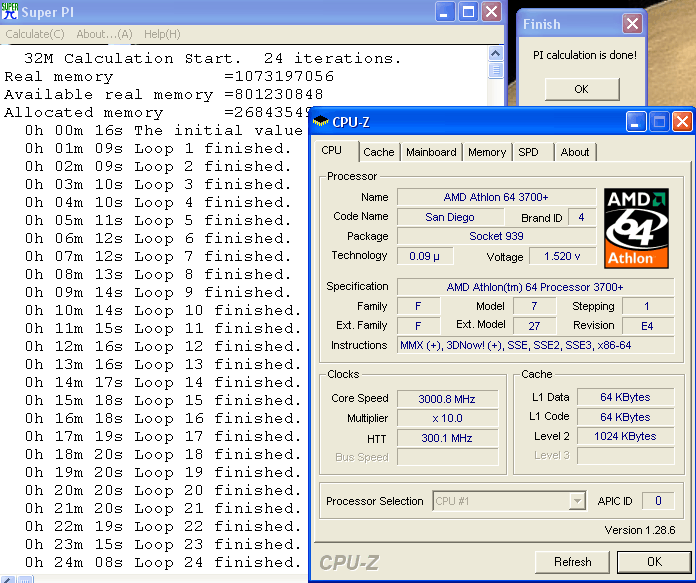This screenshot has height=583, width=696.
Task: Maximize the Super PI window
Action: click(468, 12)
